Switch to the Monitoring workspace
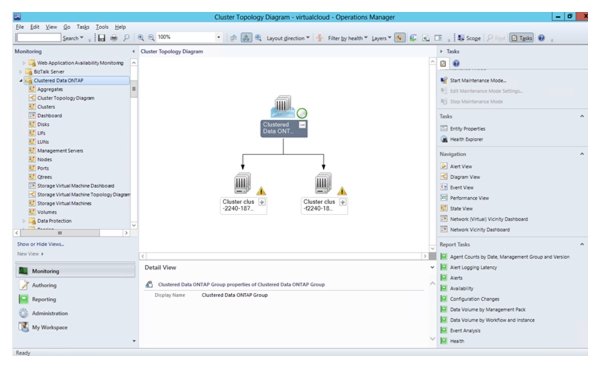Viewport: 601px width, 369px height. 76,271
